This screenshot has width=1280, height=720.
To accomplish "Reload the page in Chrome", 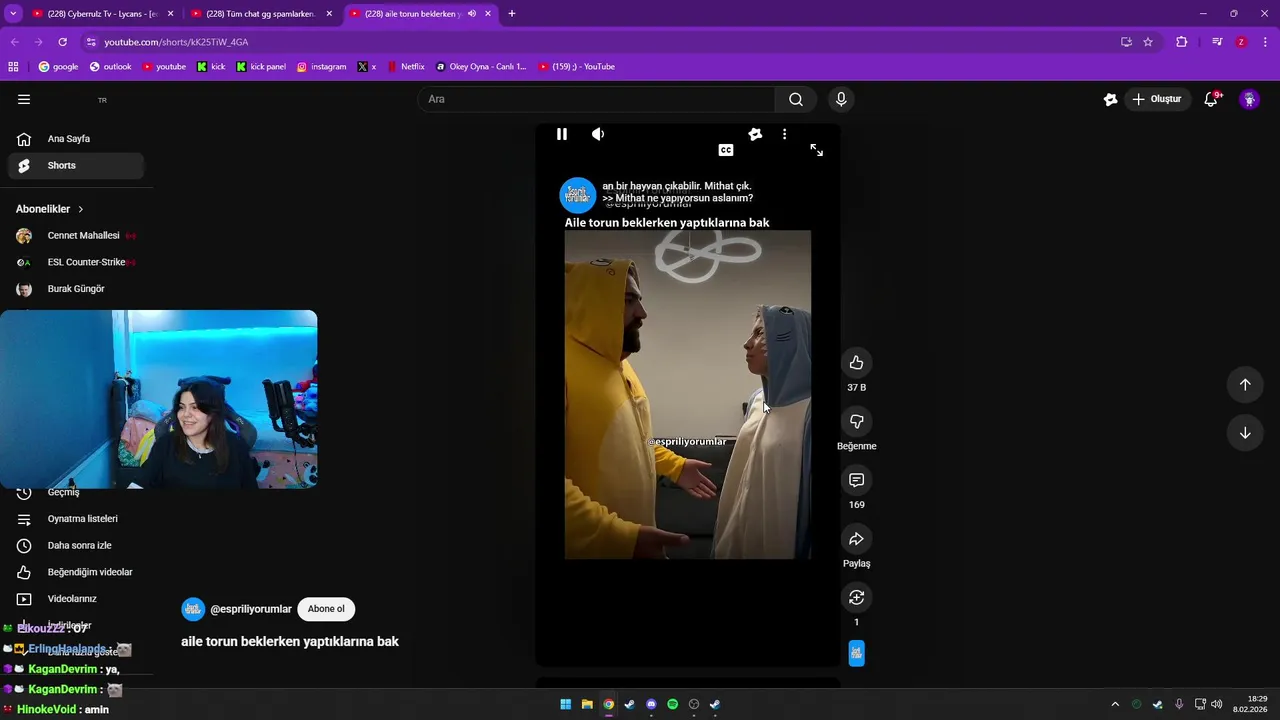I will coord(62,42).
